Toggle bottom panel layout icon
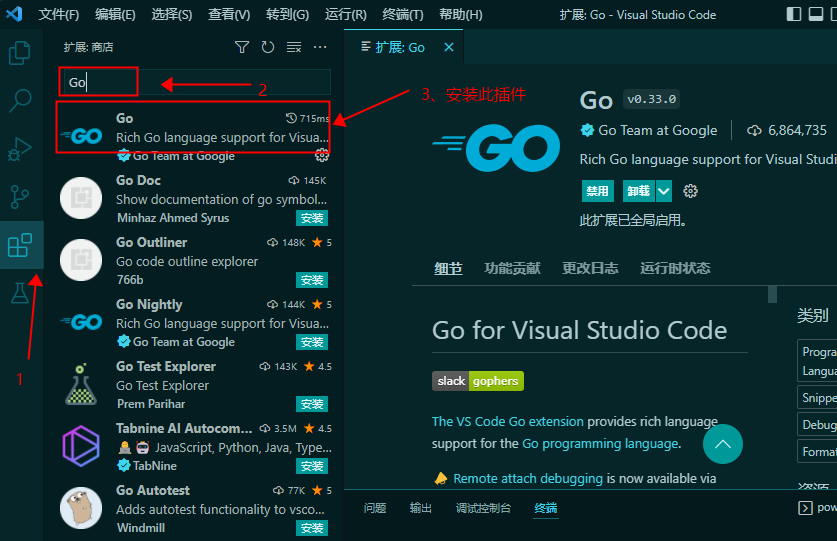 click(816, 14)
